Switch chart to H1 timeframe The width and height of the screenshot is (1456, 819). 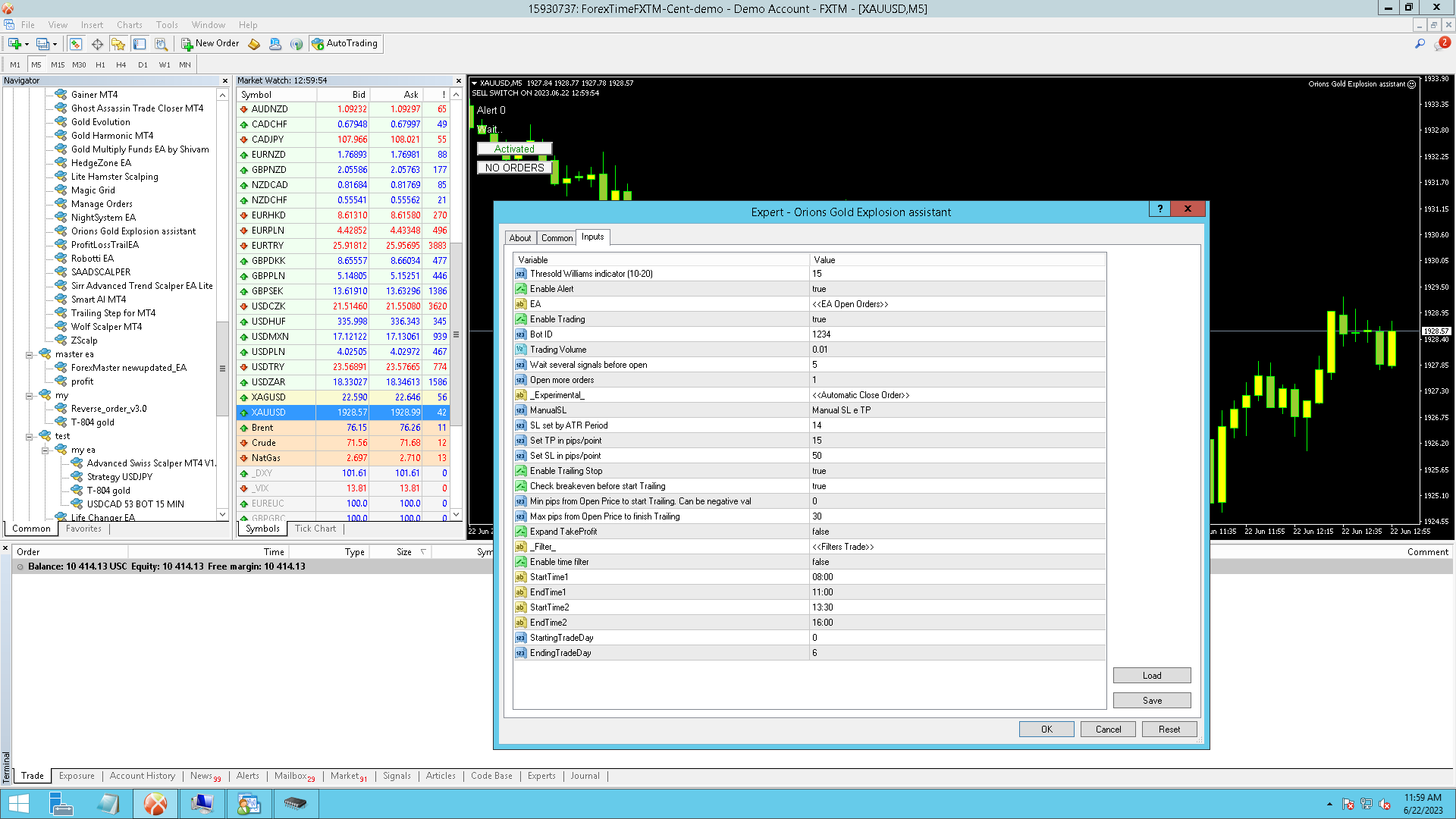[x=100, y=65]
